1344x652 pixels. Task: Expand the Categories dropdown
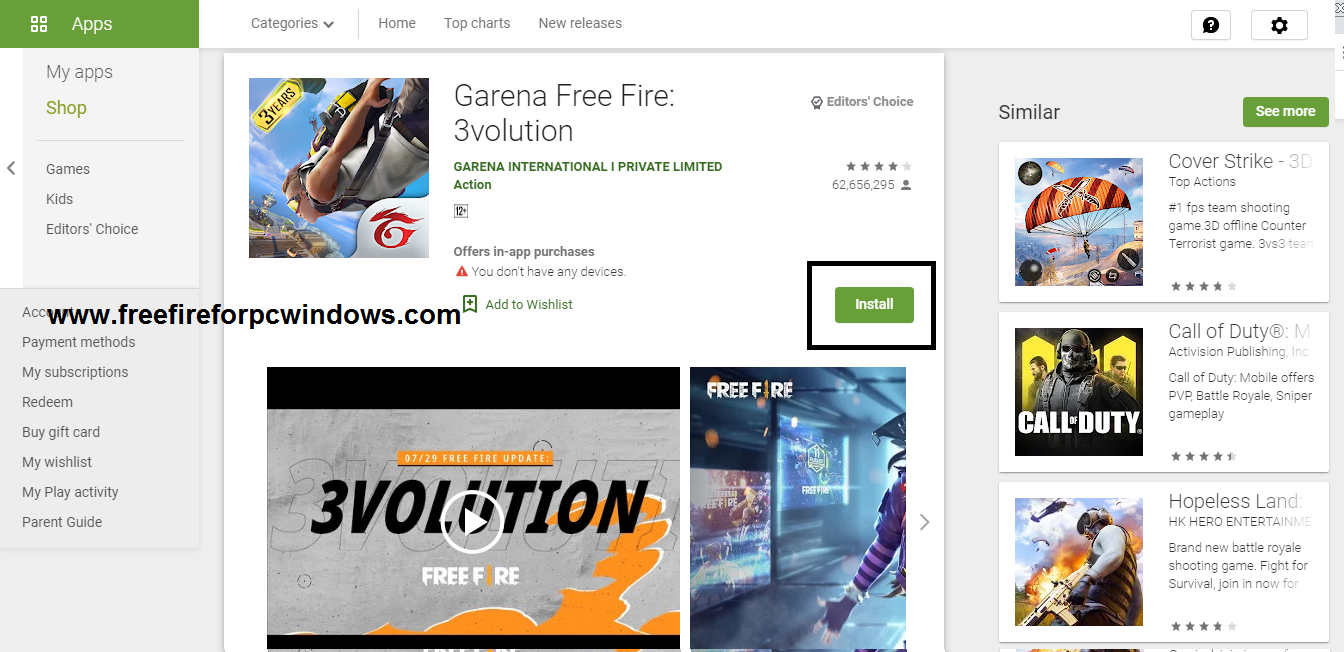tap(292, 23)
